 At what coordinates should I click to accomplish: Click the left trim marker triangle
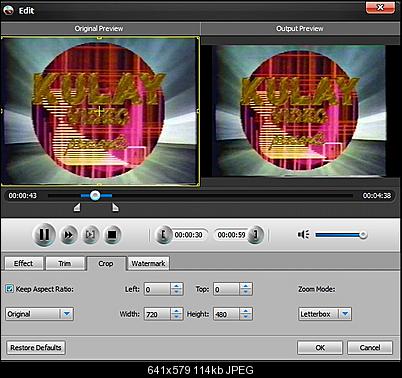coord(77,207)
